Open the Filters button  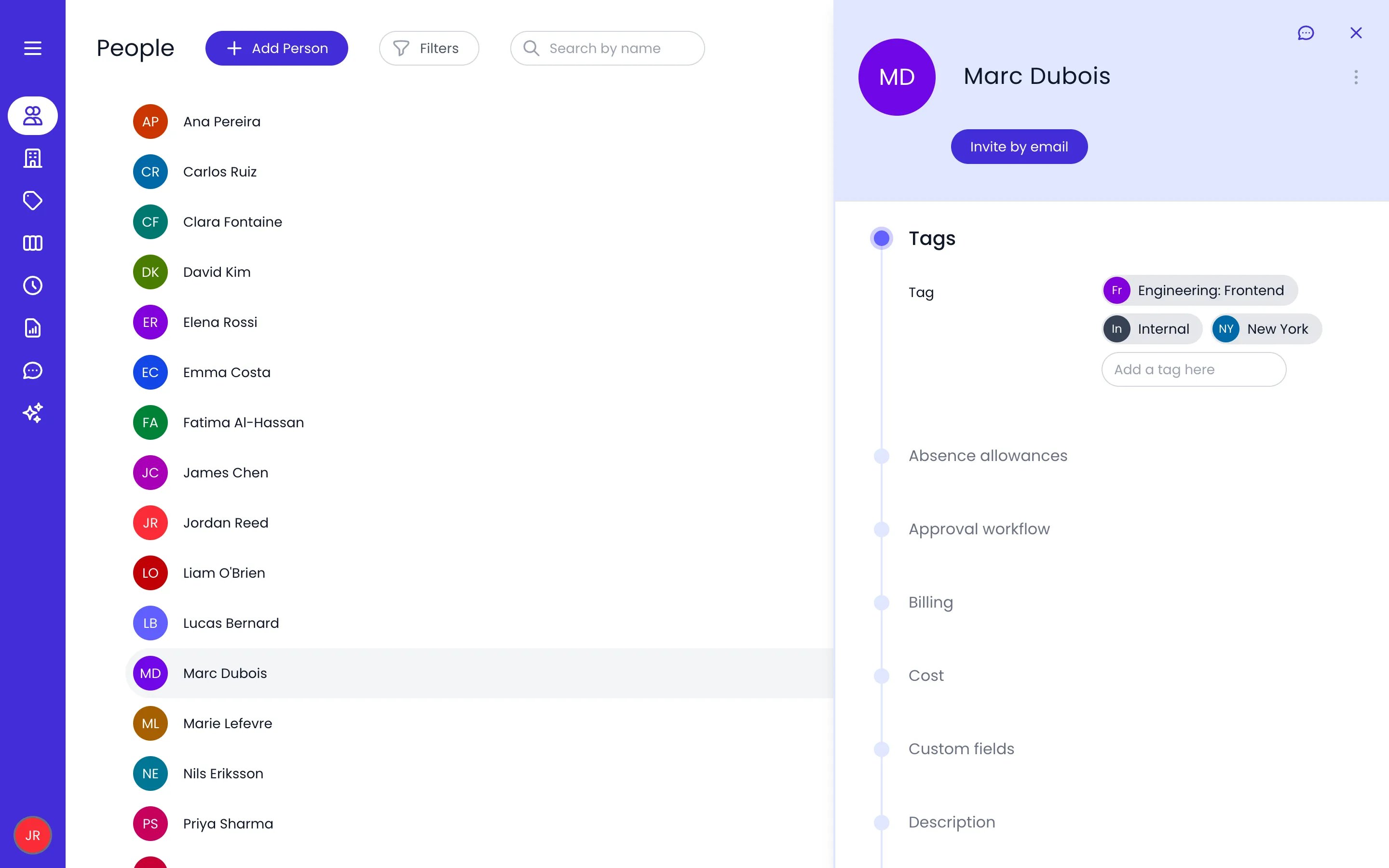tap(429, 48)
